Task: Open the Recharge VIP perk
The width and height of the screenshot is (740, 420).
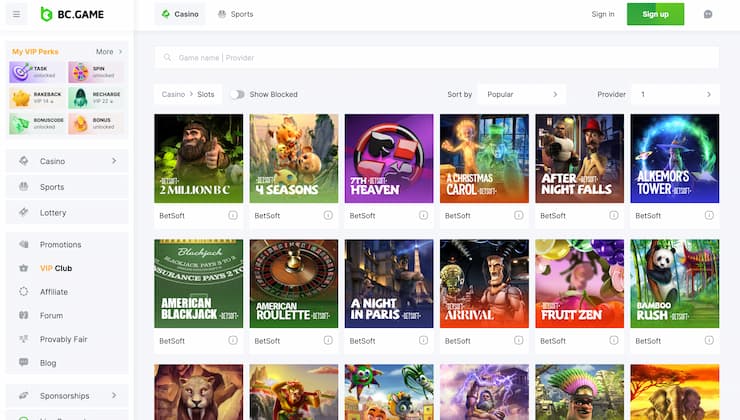Action: click(x=96, y=98)
